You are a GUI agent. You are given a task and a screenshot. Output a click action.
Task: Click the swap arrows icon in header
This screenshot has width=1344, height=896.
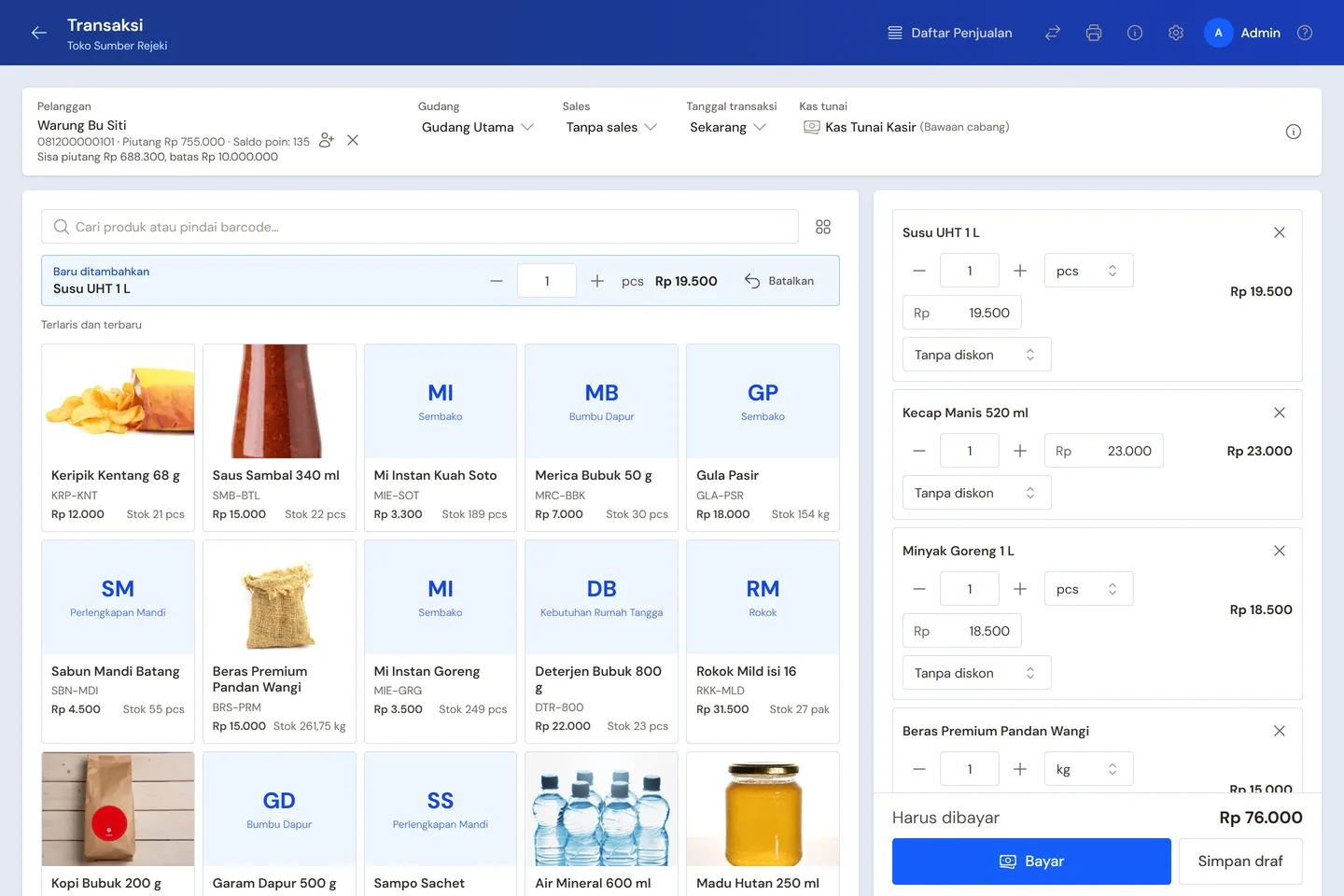[x=1053, y=33]
